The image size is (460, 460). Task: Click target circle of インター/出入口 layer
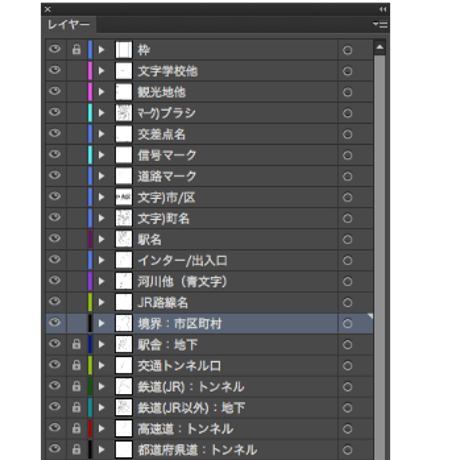pyautogui.click(x=347, y=260)
